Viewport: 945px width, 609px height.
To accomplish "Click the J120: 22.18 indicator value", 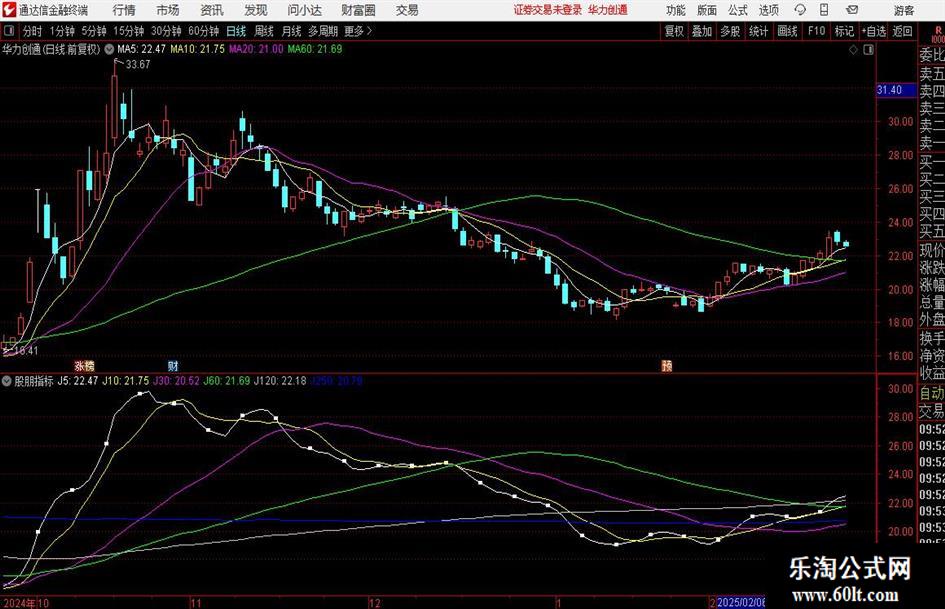I will (280, 381).
